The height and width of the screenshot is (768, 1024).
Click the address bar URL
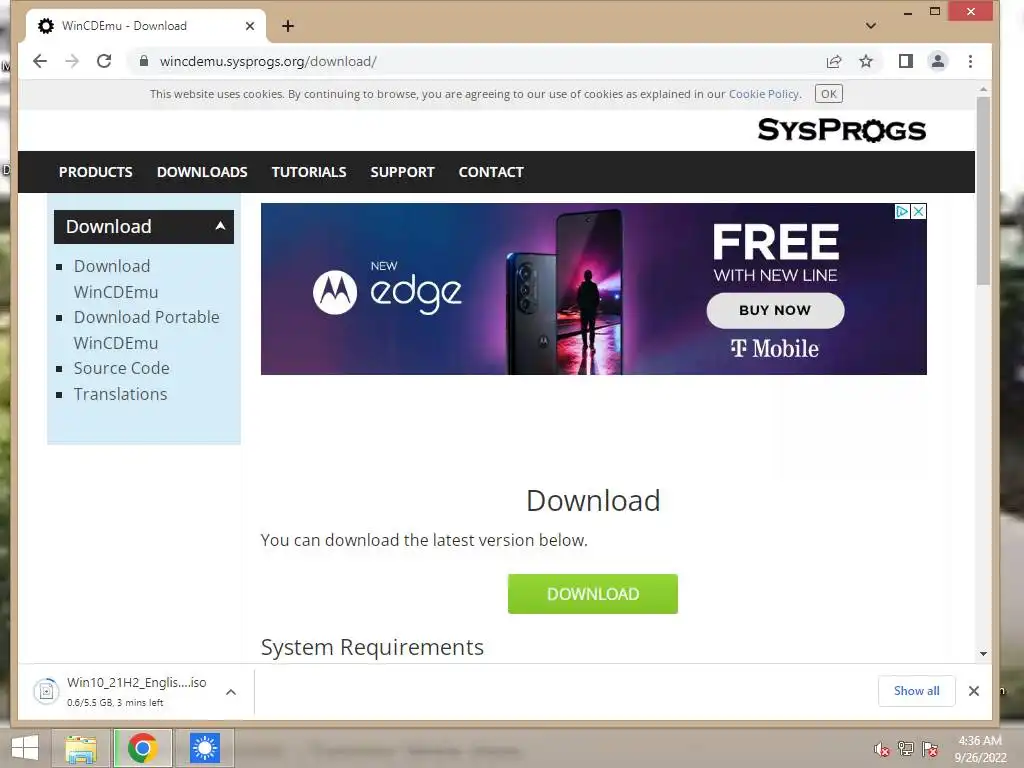268,61
